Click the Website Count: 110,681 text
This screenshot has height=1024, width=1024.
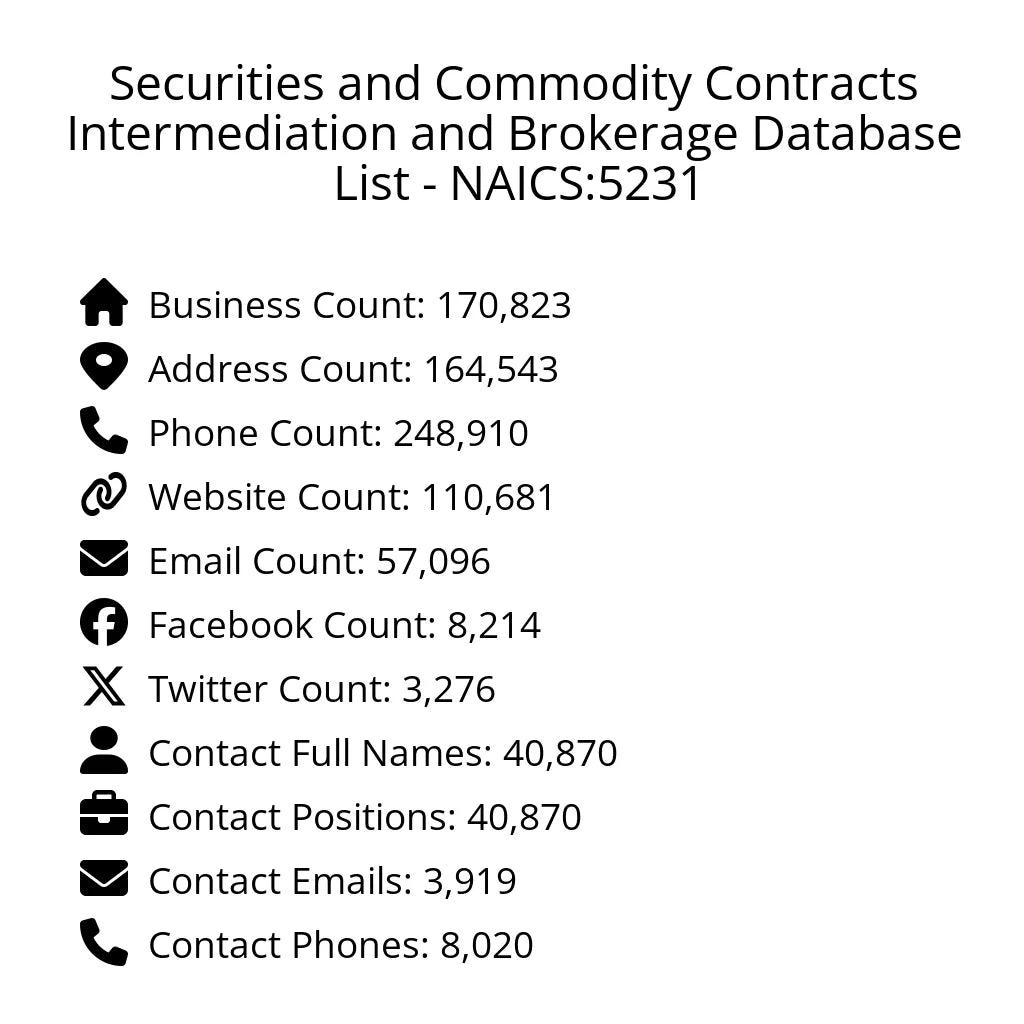click(351, 497)
